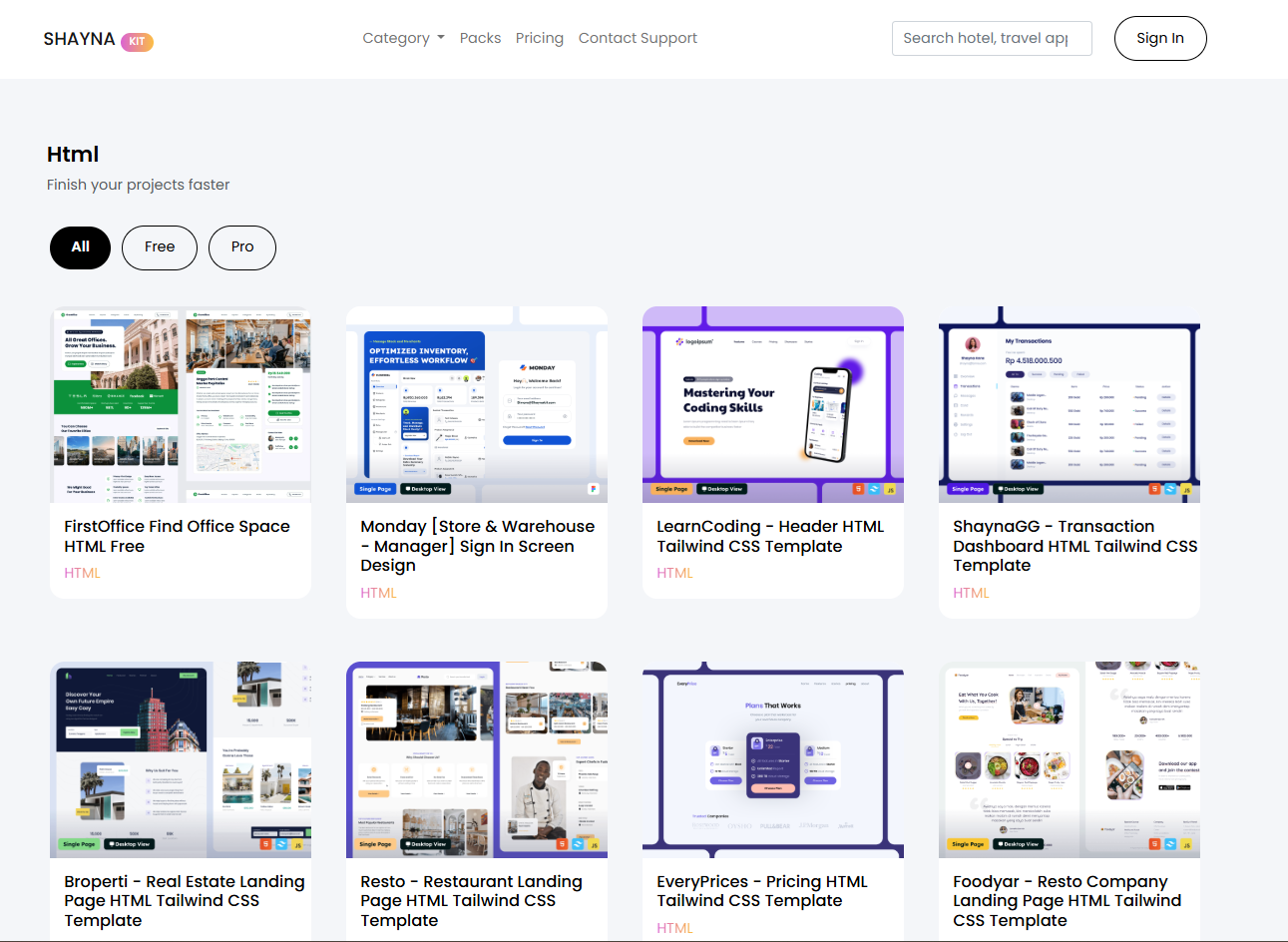Open Monday Store & Warehouse thumbnail image

(477, 404)
